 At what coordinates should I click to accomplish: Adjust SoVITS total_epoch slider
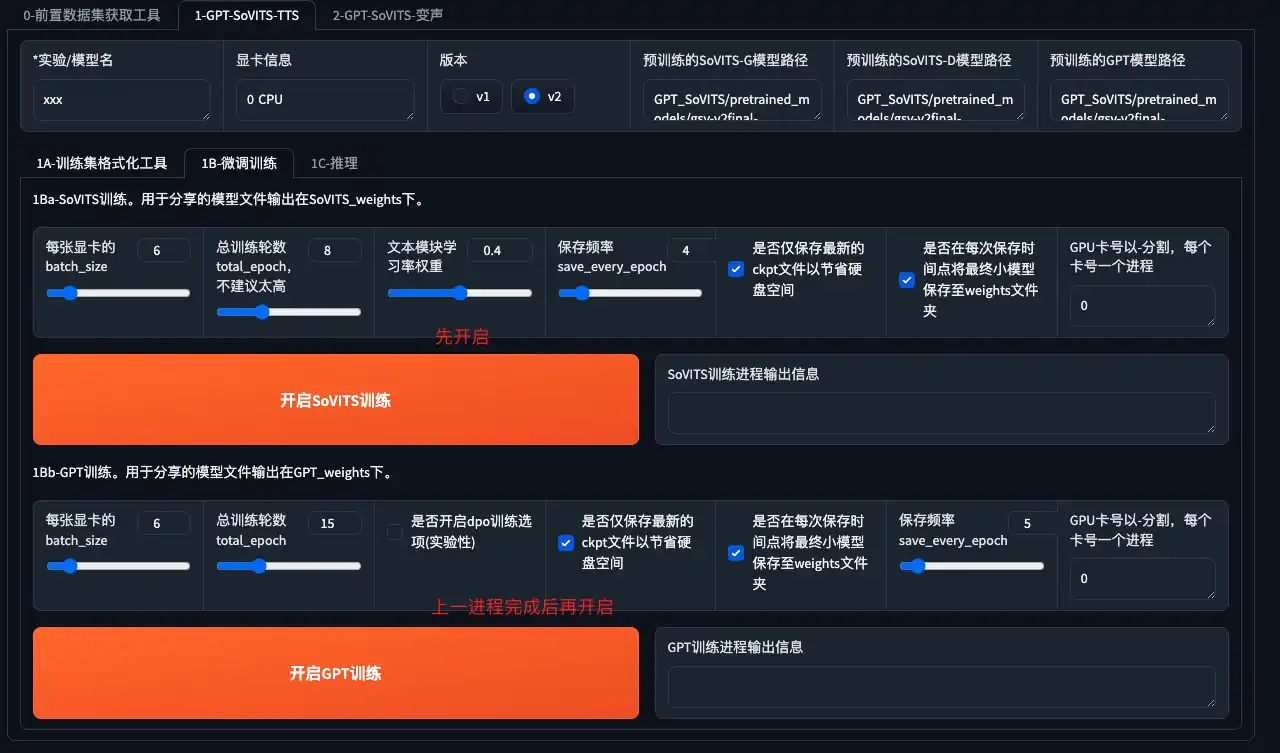(289, 312)
